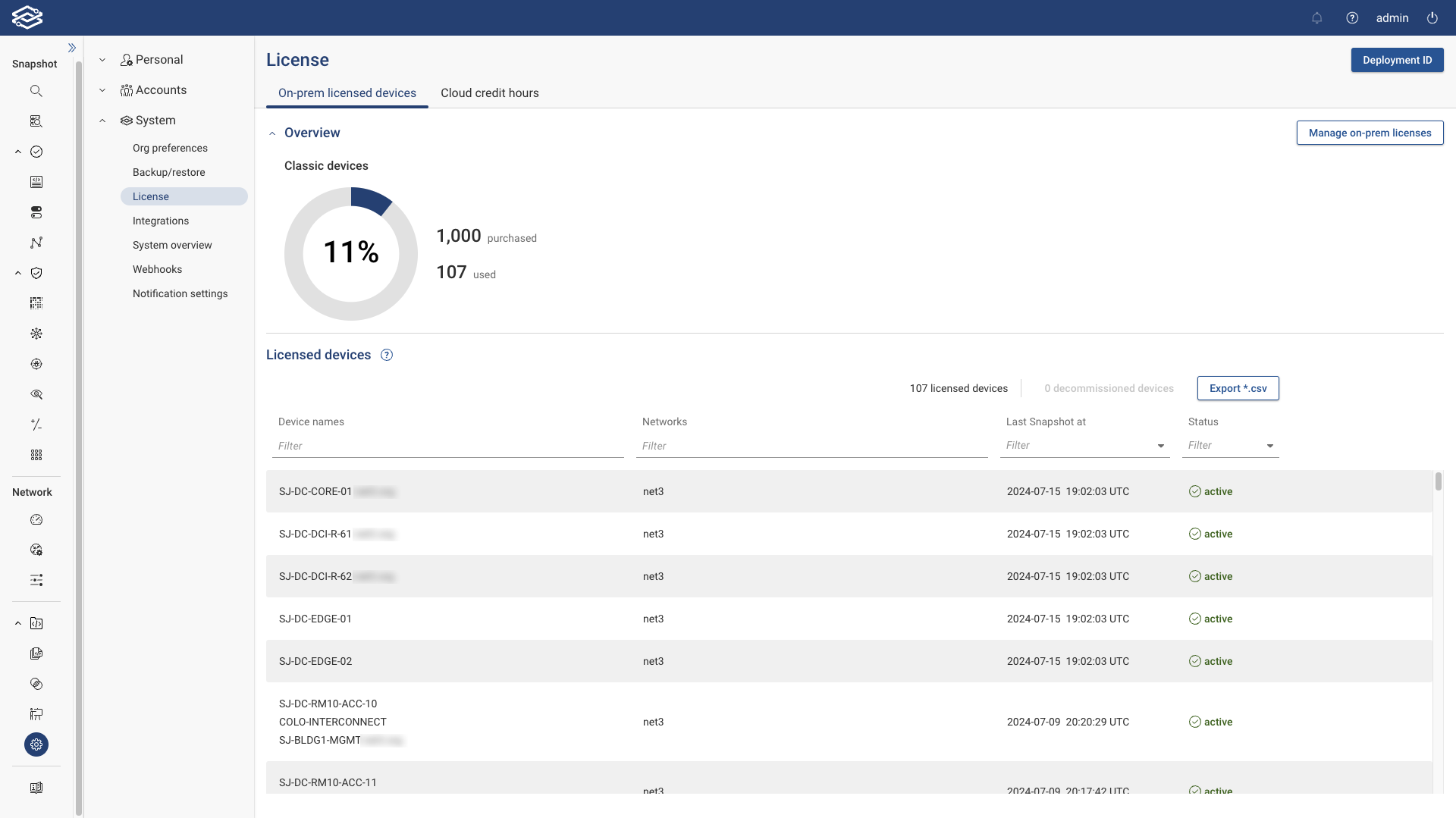Expand the Accounts menu section
1456x818 pixels.
coord(102,90)
